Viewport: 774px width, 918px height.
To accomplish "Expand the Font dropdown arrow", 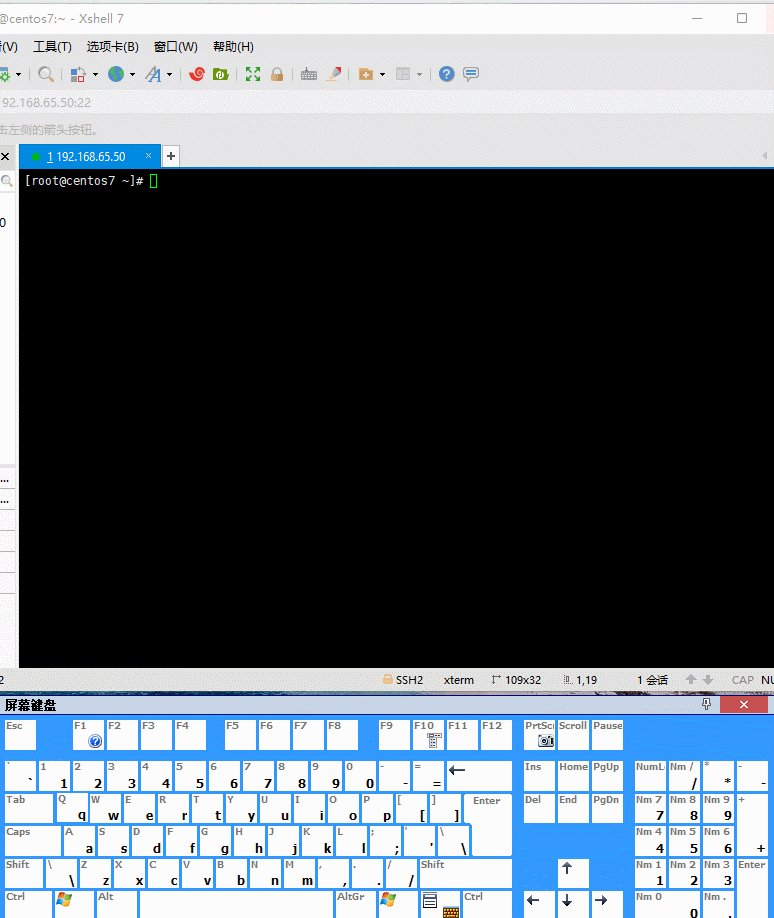I will [170, 74].
